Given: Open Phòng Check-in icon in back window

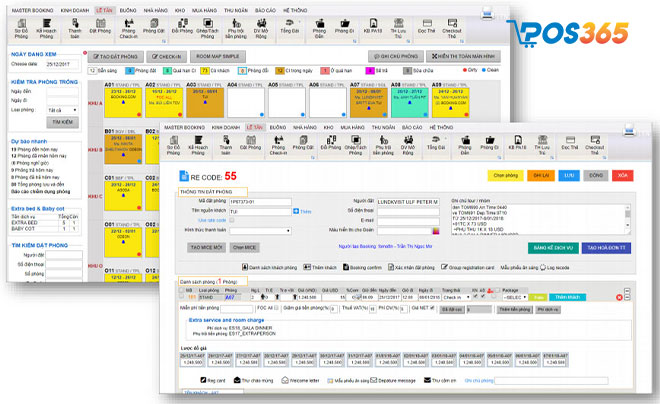Looking at the screenshot, I should pos(128,23).
